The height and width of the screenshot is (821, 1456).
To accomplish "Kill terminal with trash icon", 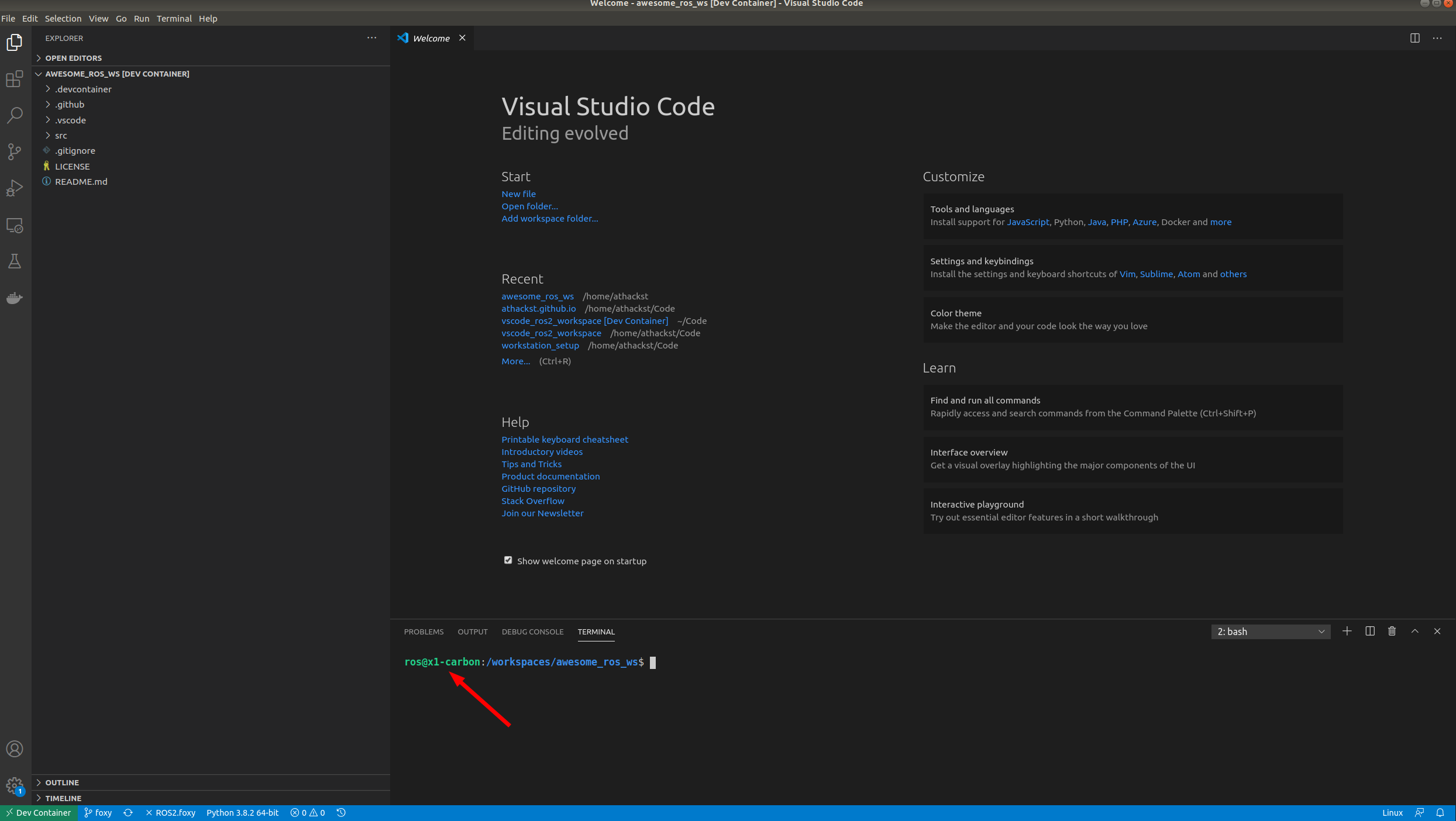I will (1392, 632).
